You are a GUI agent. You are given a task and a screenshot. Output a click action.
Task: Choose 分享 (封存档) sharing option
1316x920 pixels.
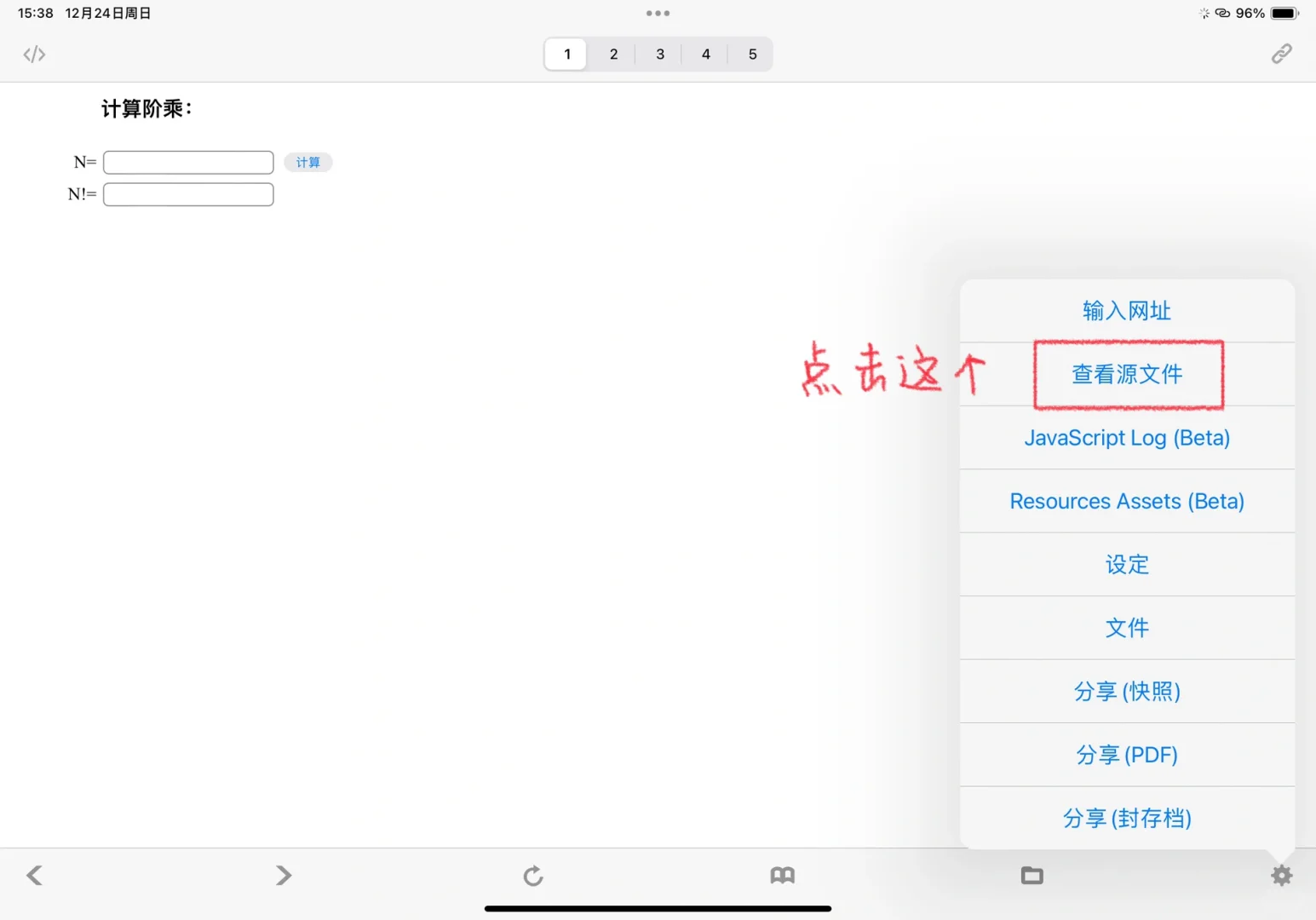pyautogui.click(x=1127, y=818)
